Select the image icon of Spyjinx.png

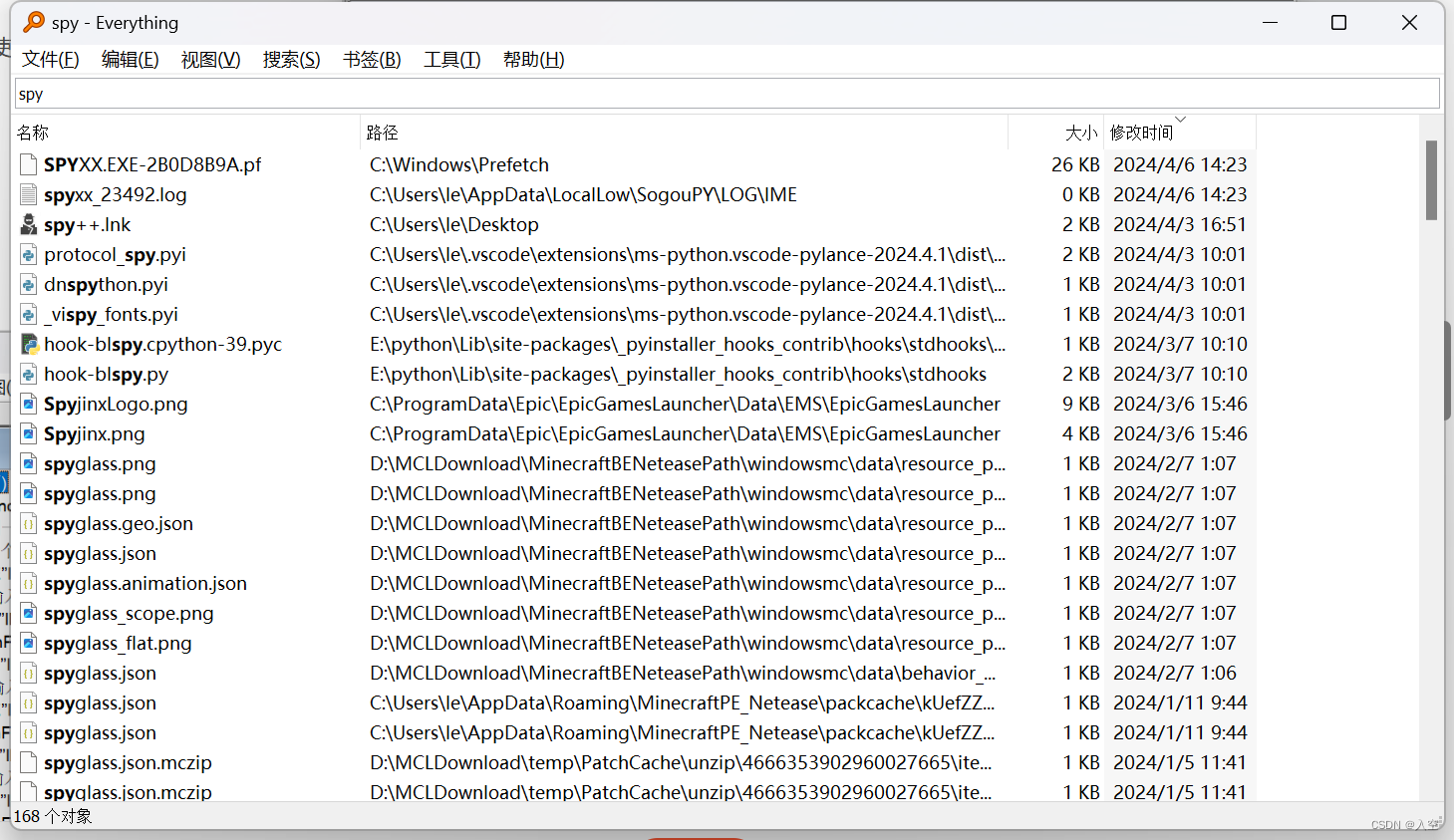click(29, 433)
